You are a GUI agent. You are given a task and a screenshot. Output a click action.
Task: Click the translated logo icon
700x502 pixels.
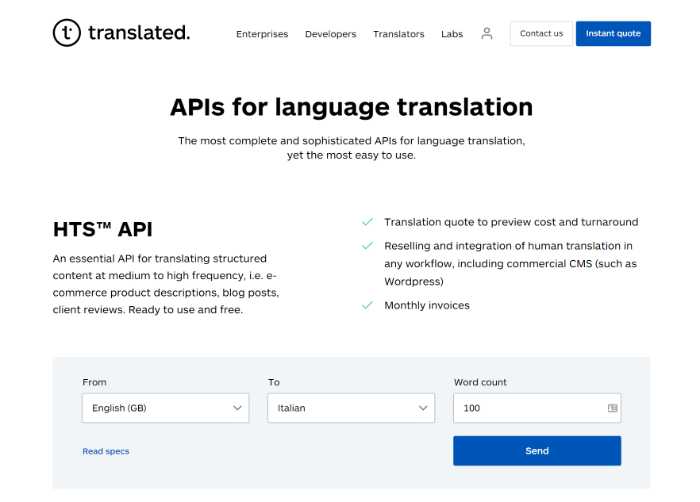[67, 33]
